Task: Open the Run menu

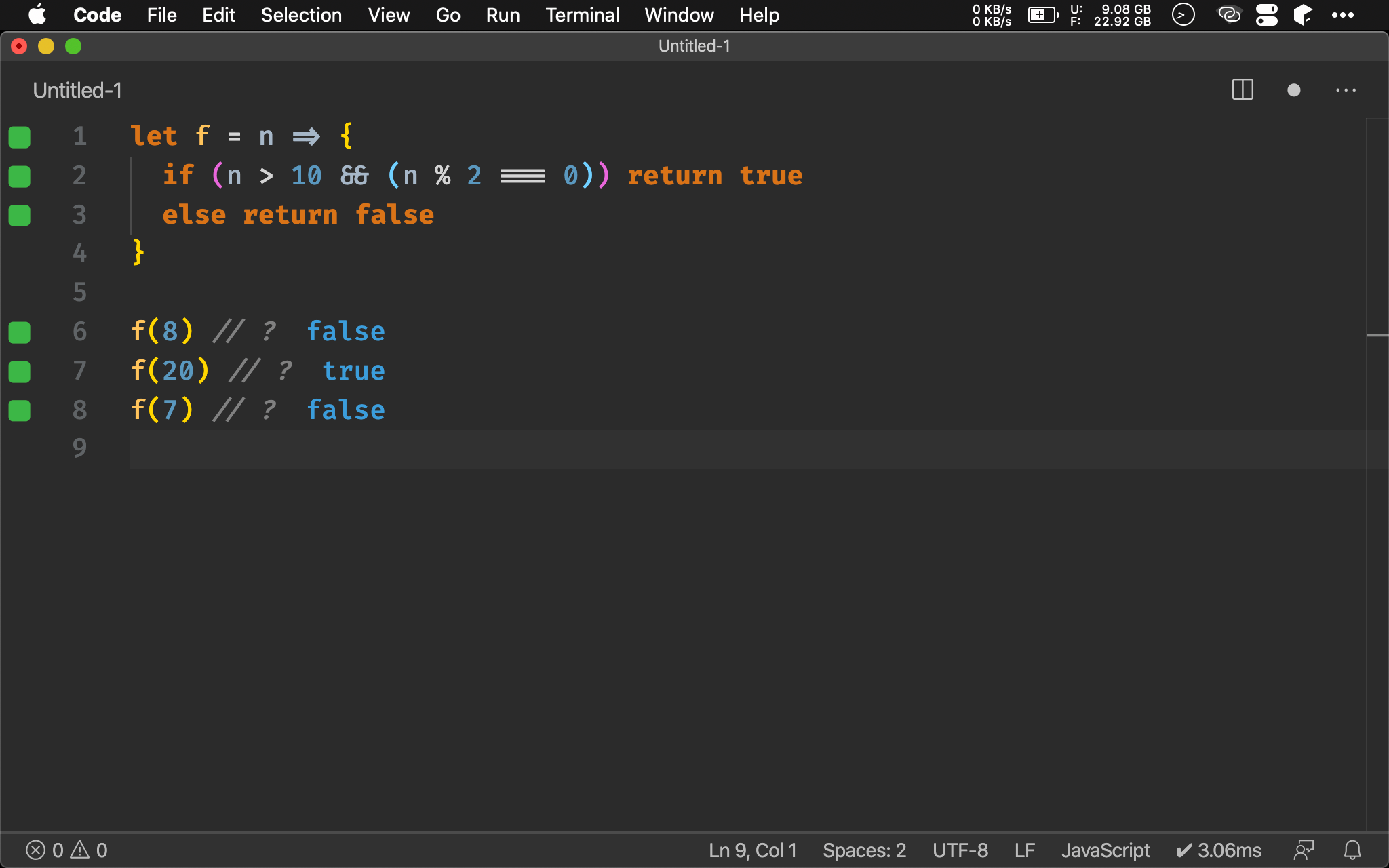Action: coord(503,15)
